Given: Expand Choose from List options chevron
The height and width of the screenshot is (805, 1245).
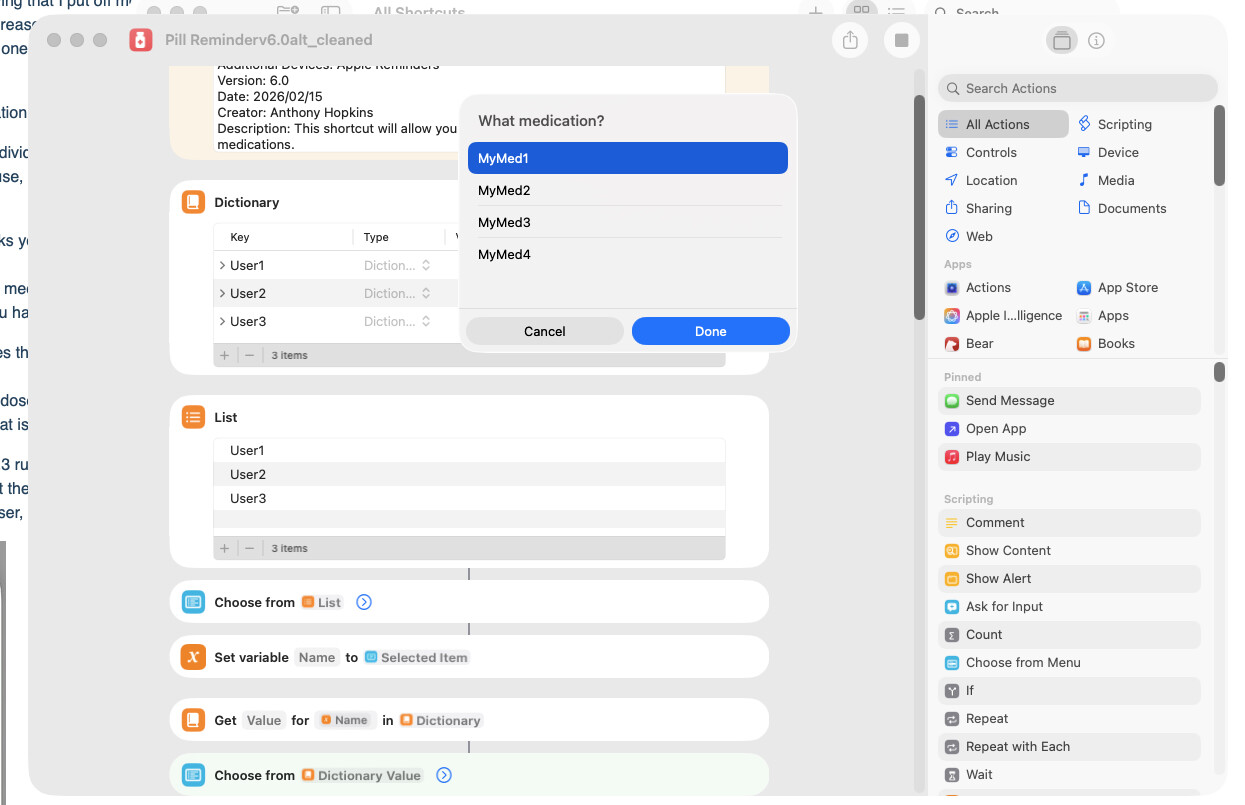Looking at the screenshot, I should click(x=364, y=603).
